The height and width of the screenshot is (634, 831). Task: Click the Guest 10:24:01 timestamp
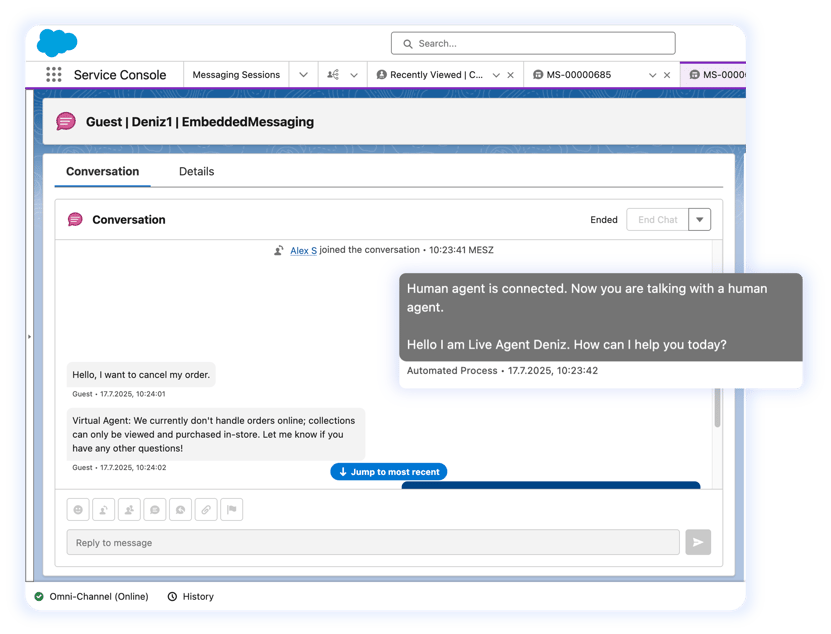pos(119,394)
